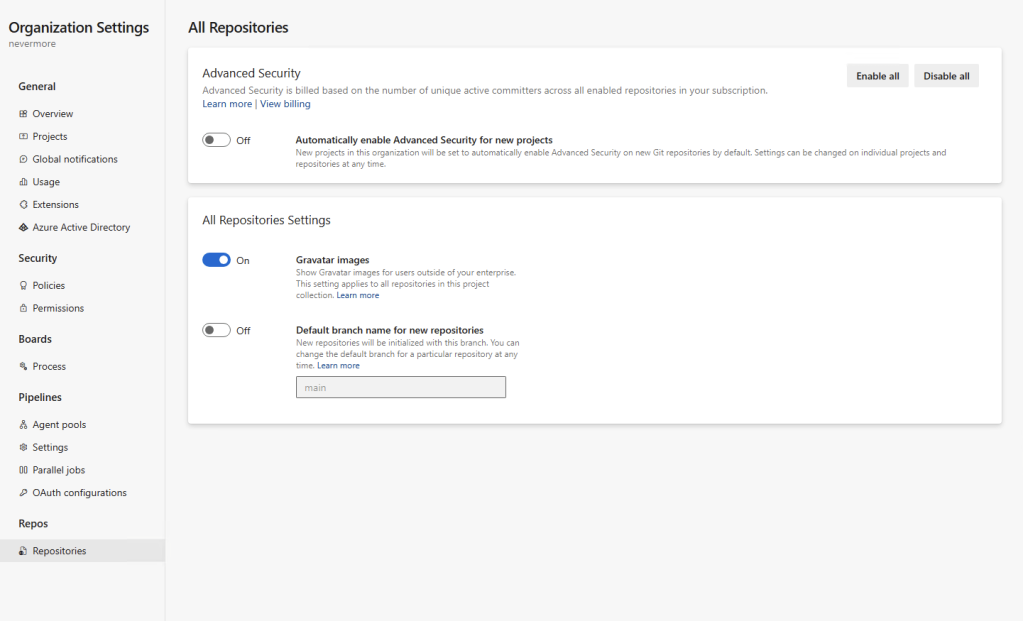Click the Disable all button
Viewport: 1023px width, 621px height.
pyautogui.click(x=945, y=75)
